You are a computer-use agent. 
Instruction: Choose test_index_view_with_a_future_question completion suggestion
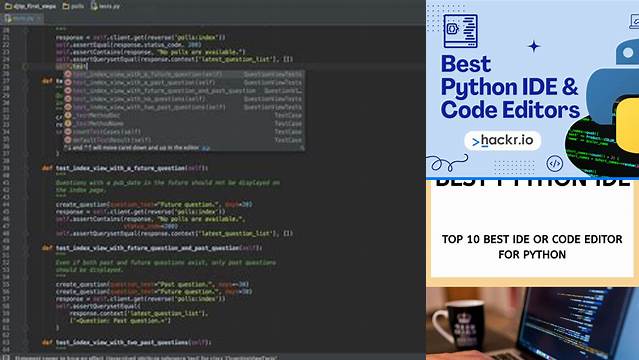(x=183, y=74)
